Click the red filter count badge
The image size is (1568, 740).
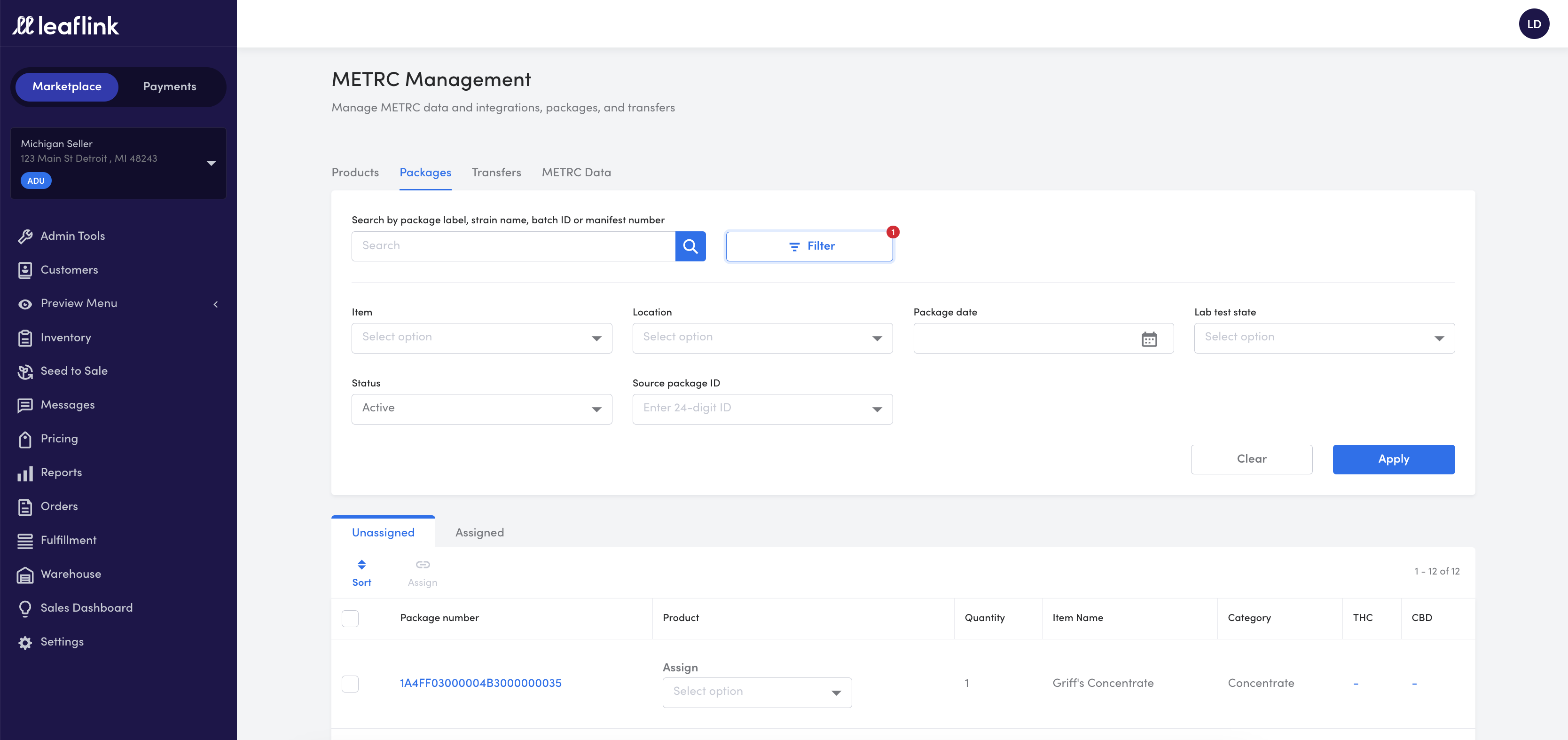point(893,232)
